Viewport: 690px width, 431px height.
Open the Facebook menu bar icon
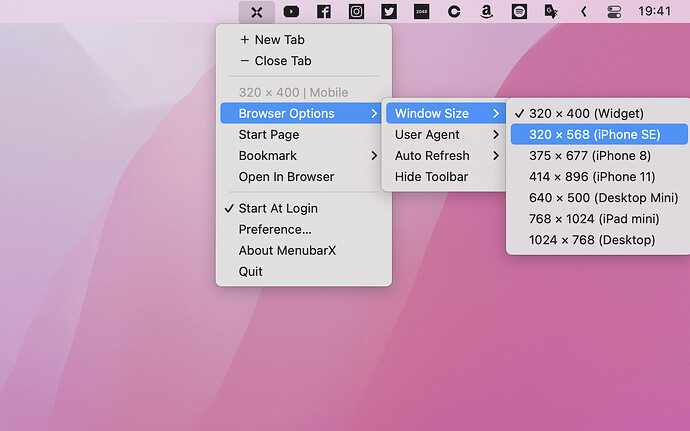(x=324, y=12)
